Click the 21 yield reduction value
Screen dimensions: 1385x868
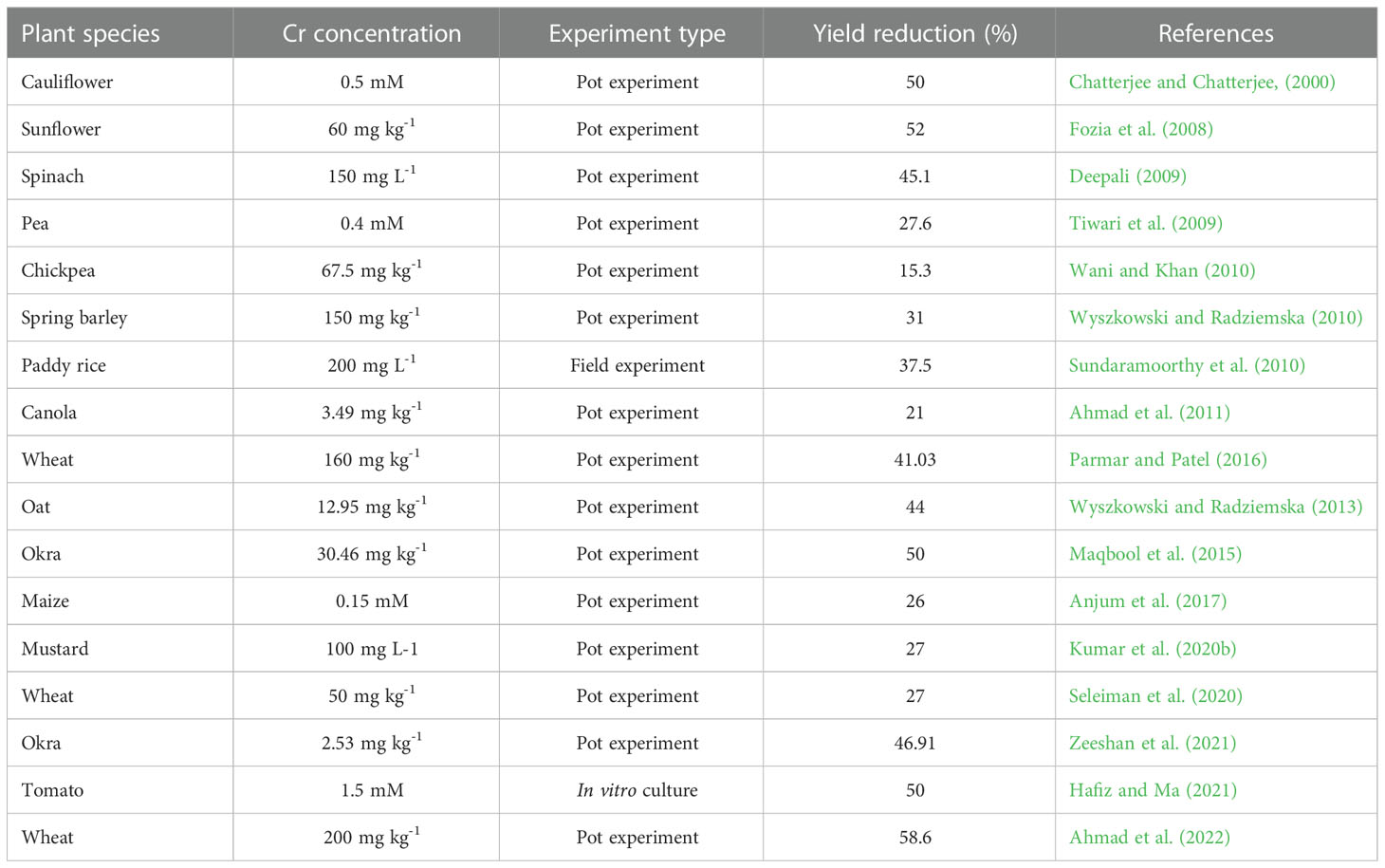pyautogui.click(x=914, y=413)
